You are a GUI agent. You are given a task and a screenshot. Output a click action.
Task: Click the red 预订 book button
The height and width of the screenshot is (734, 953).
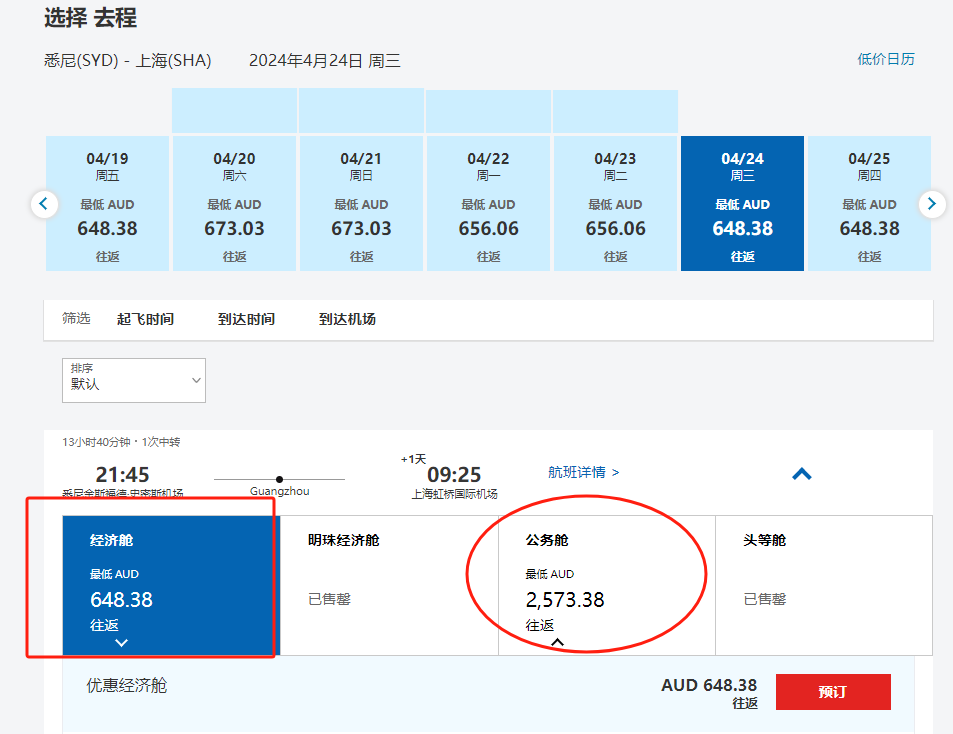click(x=833, y=691)
